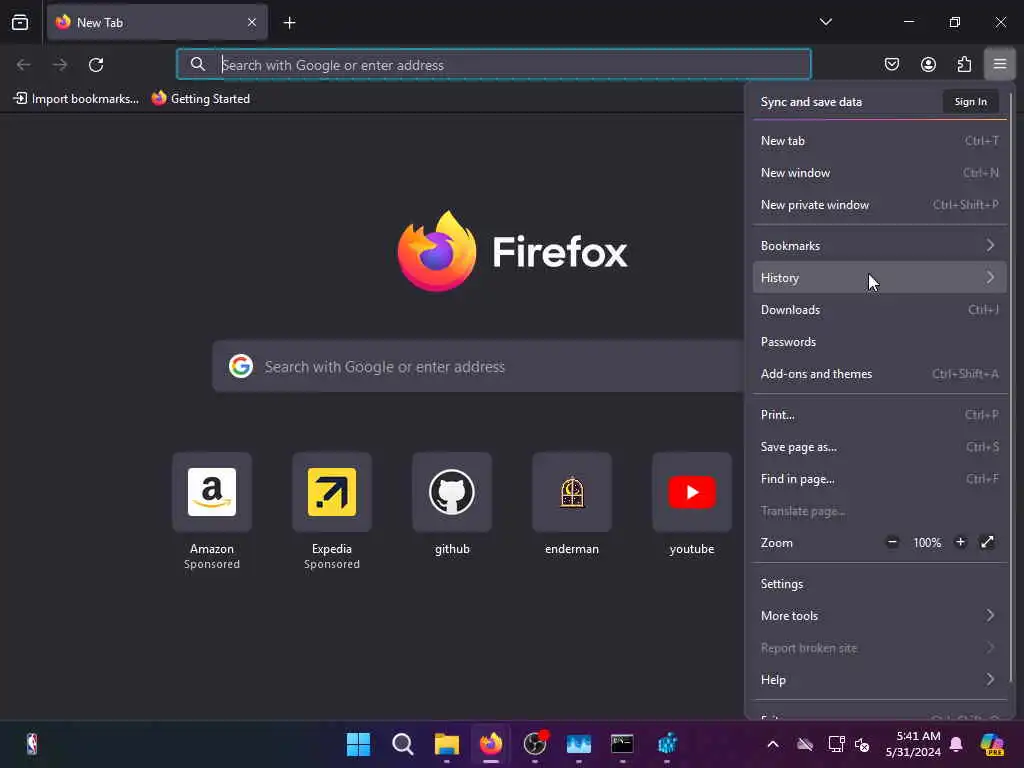Open the notification bell icon

point(956,744)
